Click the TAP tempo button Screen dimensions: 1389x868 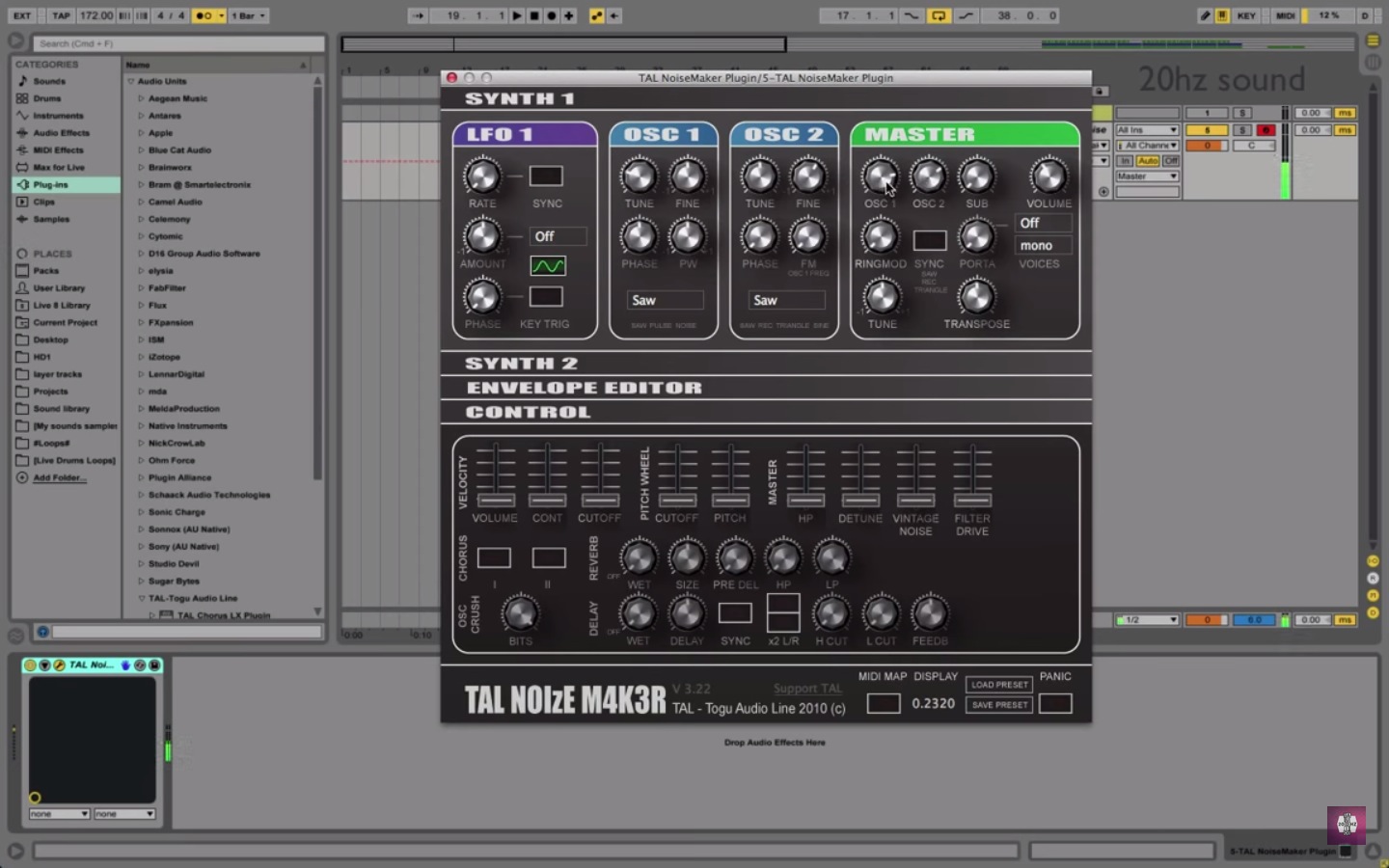pos(61,15)
